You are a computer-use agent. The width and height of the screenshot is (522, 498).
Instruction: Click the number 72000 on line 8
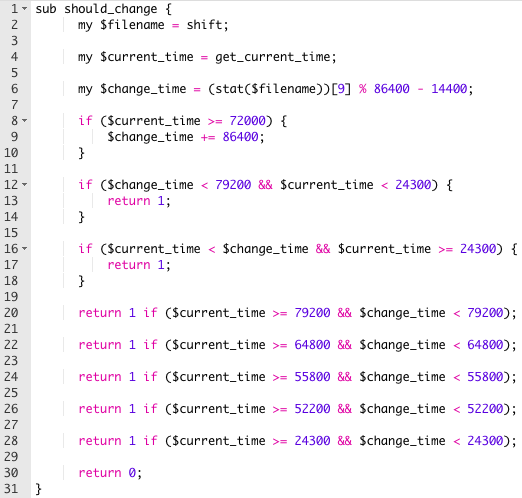pos(248,121)
